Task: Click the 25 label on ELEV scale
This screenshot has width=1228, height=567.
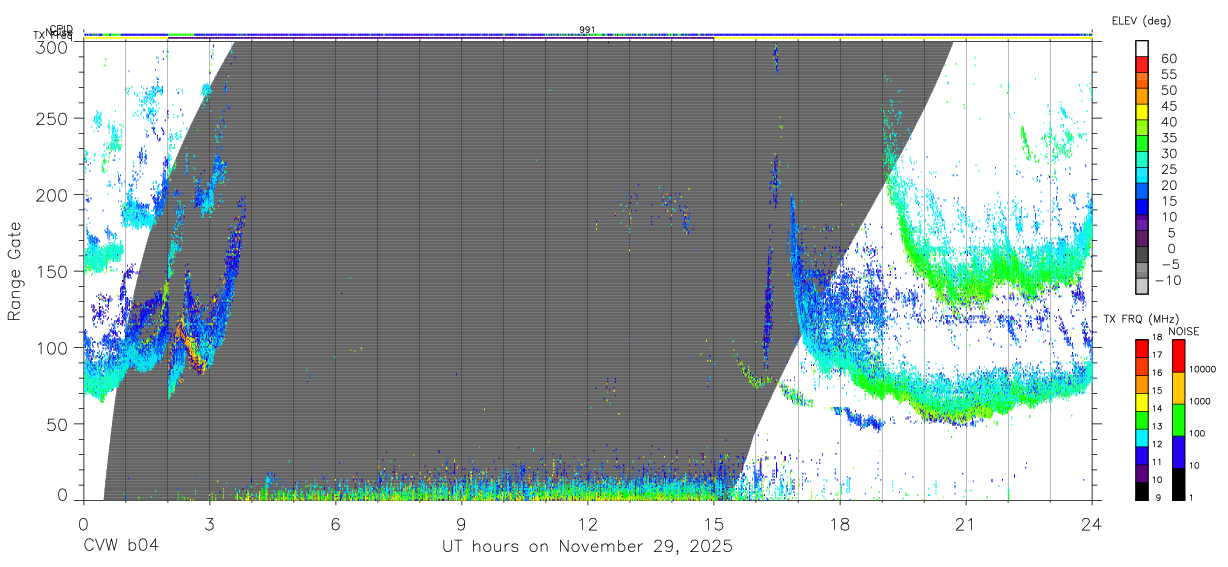Action: (1168, 170)
